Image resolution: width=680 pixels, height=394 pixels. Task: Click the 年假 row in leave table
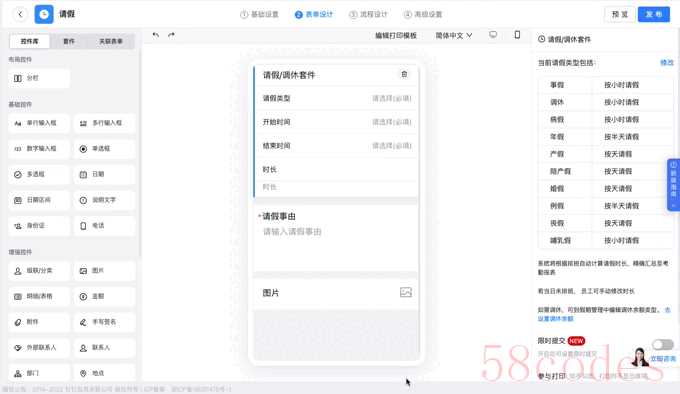pos(605,137)
